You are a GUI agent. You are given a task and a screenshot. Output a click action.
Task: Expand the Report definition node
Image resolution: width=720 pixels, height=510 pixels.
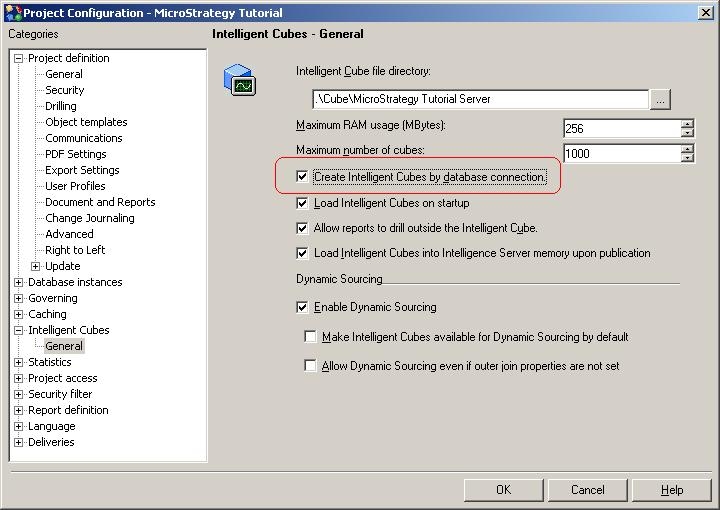point(18,410)
